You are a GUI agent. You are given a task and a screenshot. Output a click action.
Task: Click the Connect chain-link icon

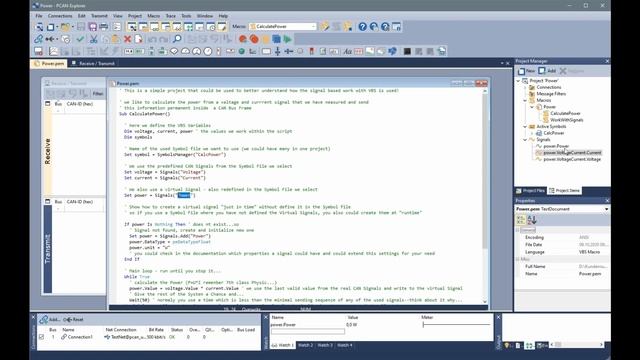[x=38, y=39]
